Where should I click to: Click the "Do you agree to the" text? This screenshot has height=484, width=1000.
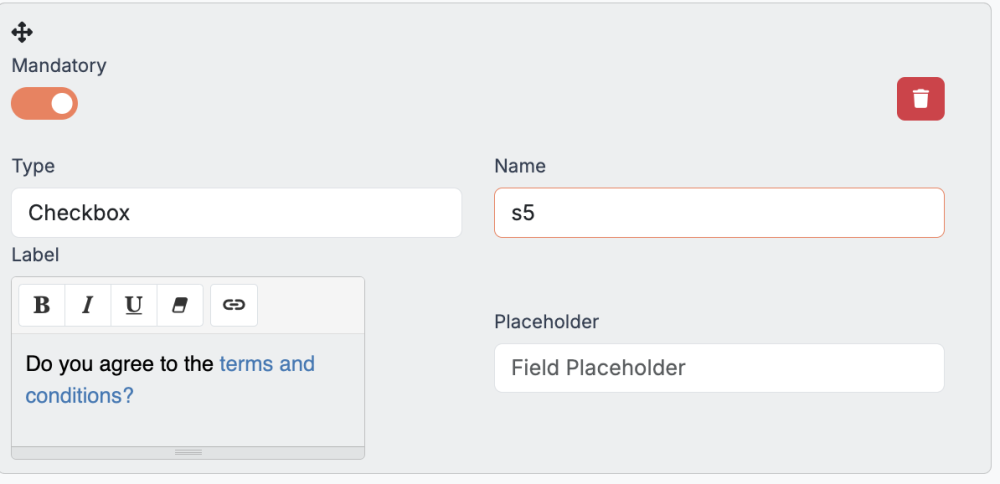pyautogui.click(x=120, y=364)
